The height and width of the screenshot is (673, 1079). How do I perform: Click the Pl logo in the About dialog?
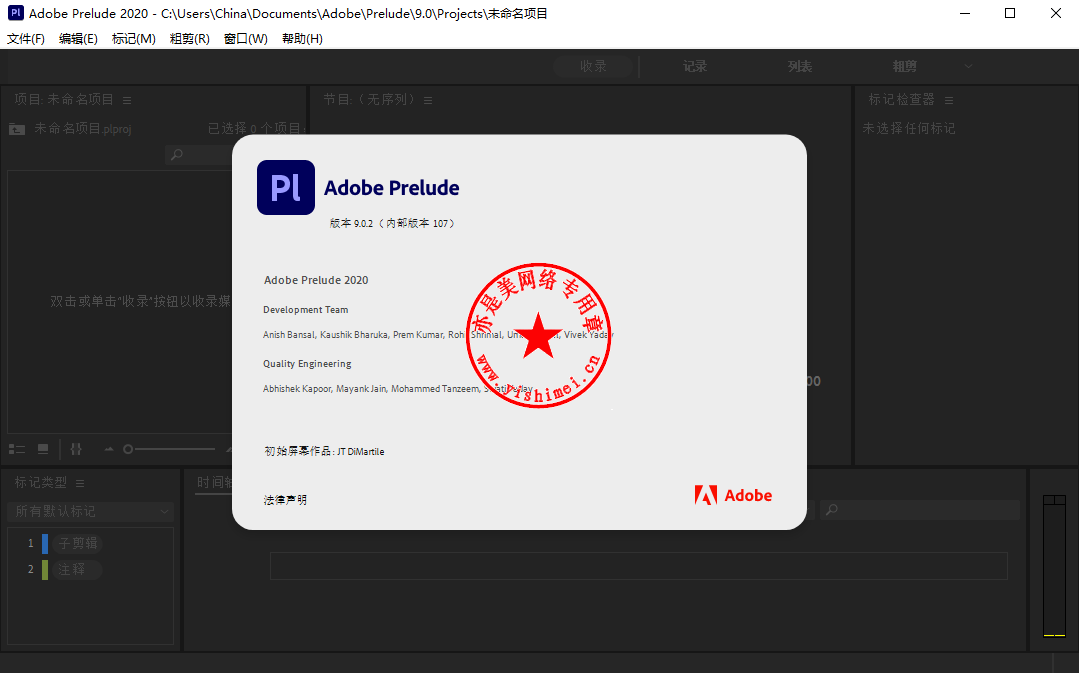tap(286, 188)
